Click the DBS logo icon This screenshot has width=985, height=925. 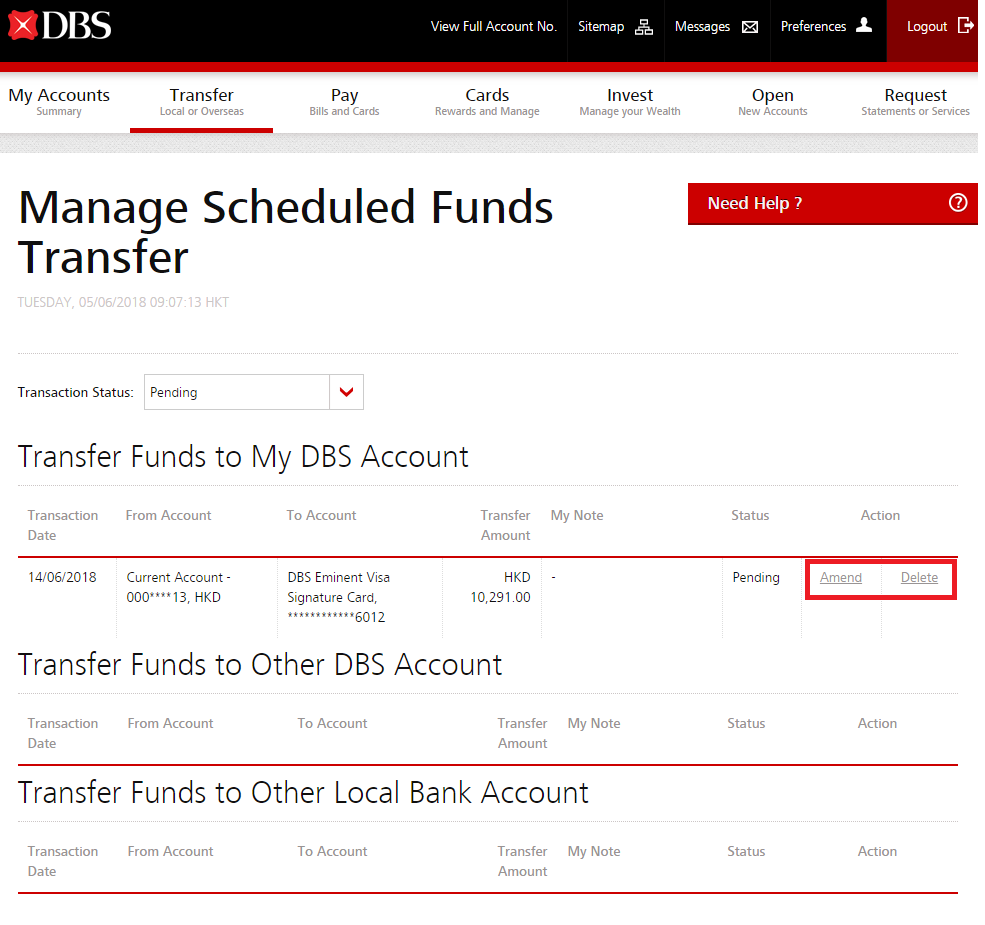point(22,26)
